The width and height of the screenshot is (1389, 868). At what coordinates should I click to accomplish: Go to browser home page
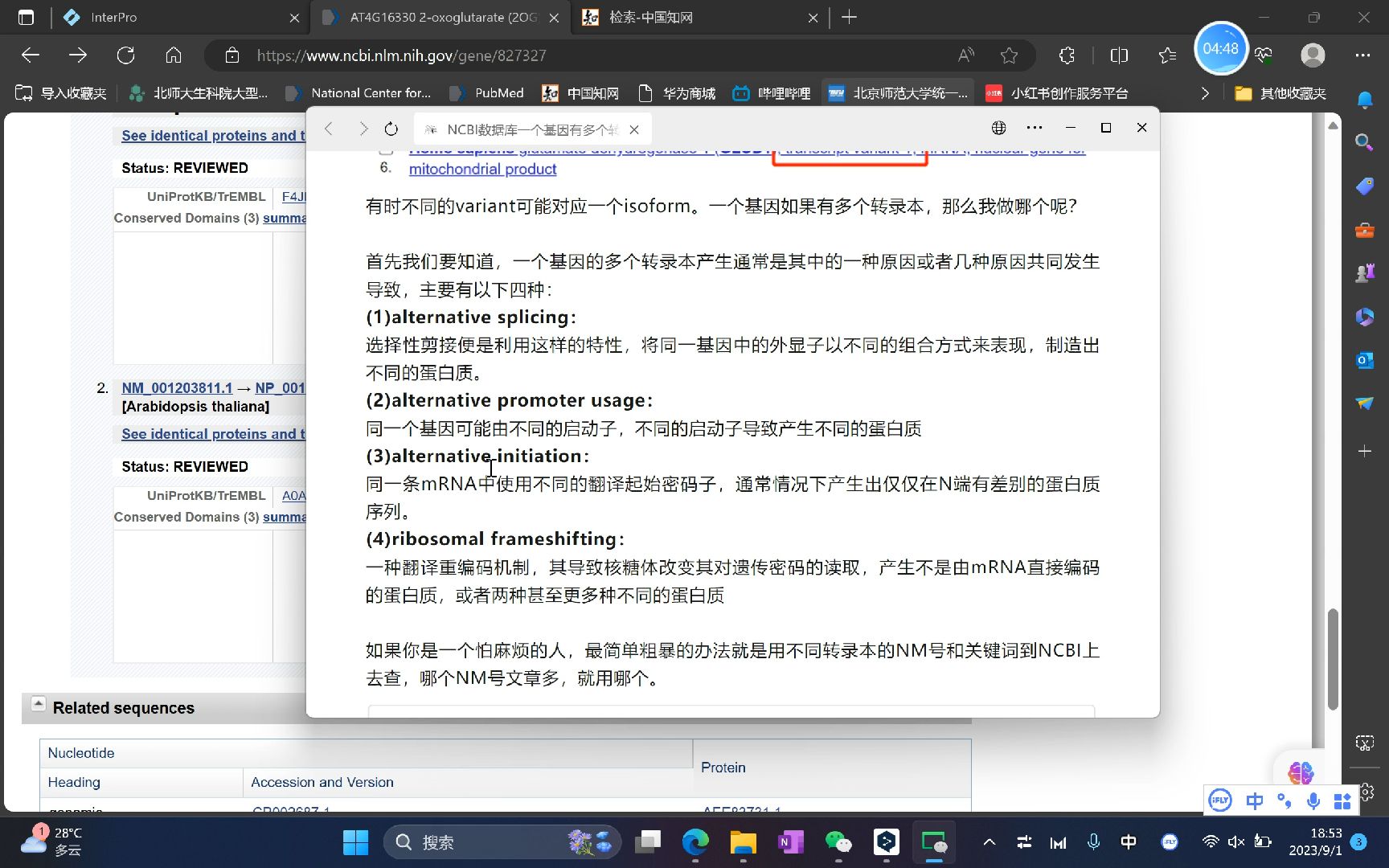click(x=173, y=55)
